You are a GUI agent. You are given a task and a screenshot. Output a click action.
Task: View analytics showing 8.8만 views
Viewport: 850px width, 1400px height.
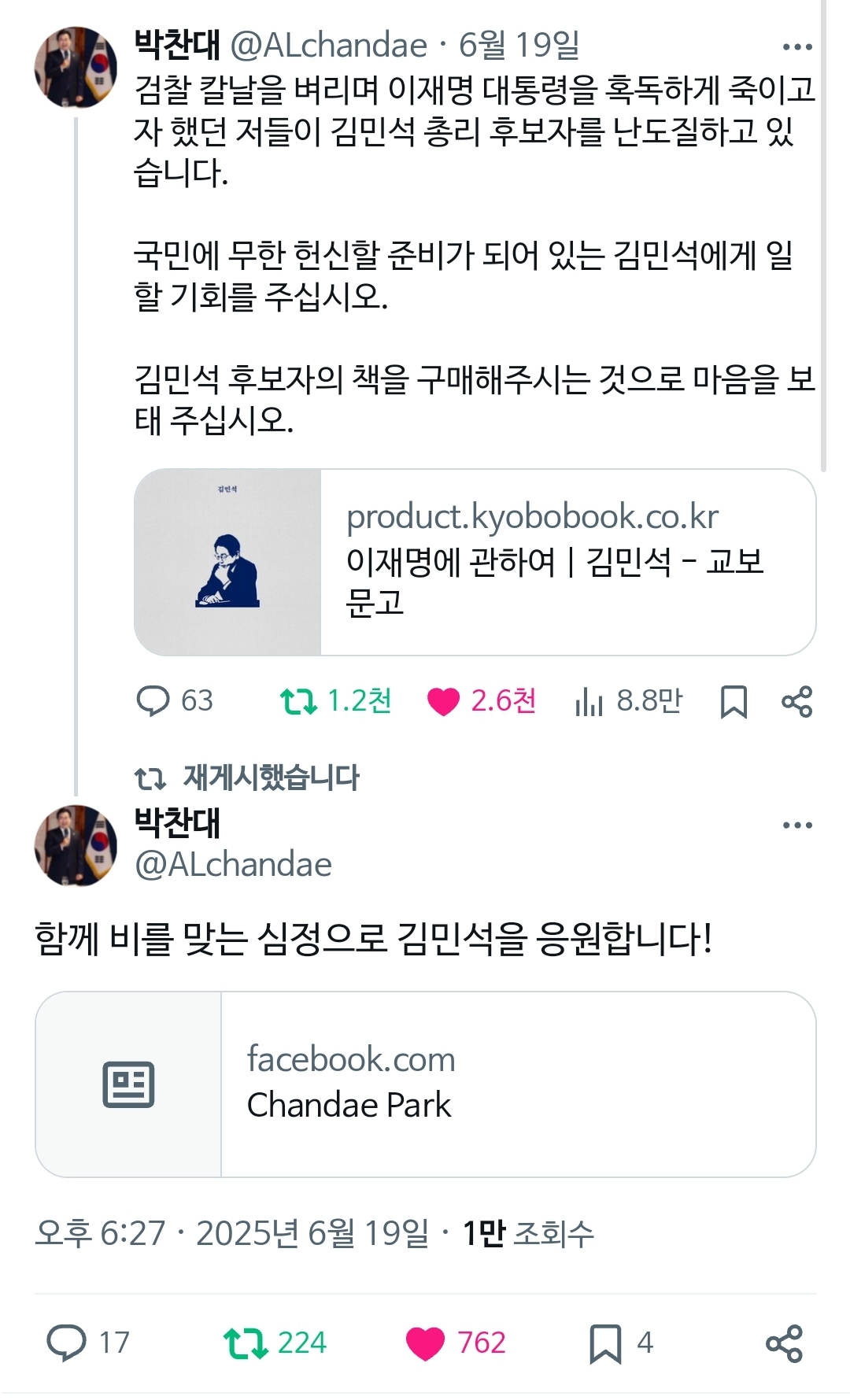point(589,700)
